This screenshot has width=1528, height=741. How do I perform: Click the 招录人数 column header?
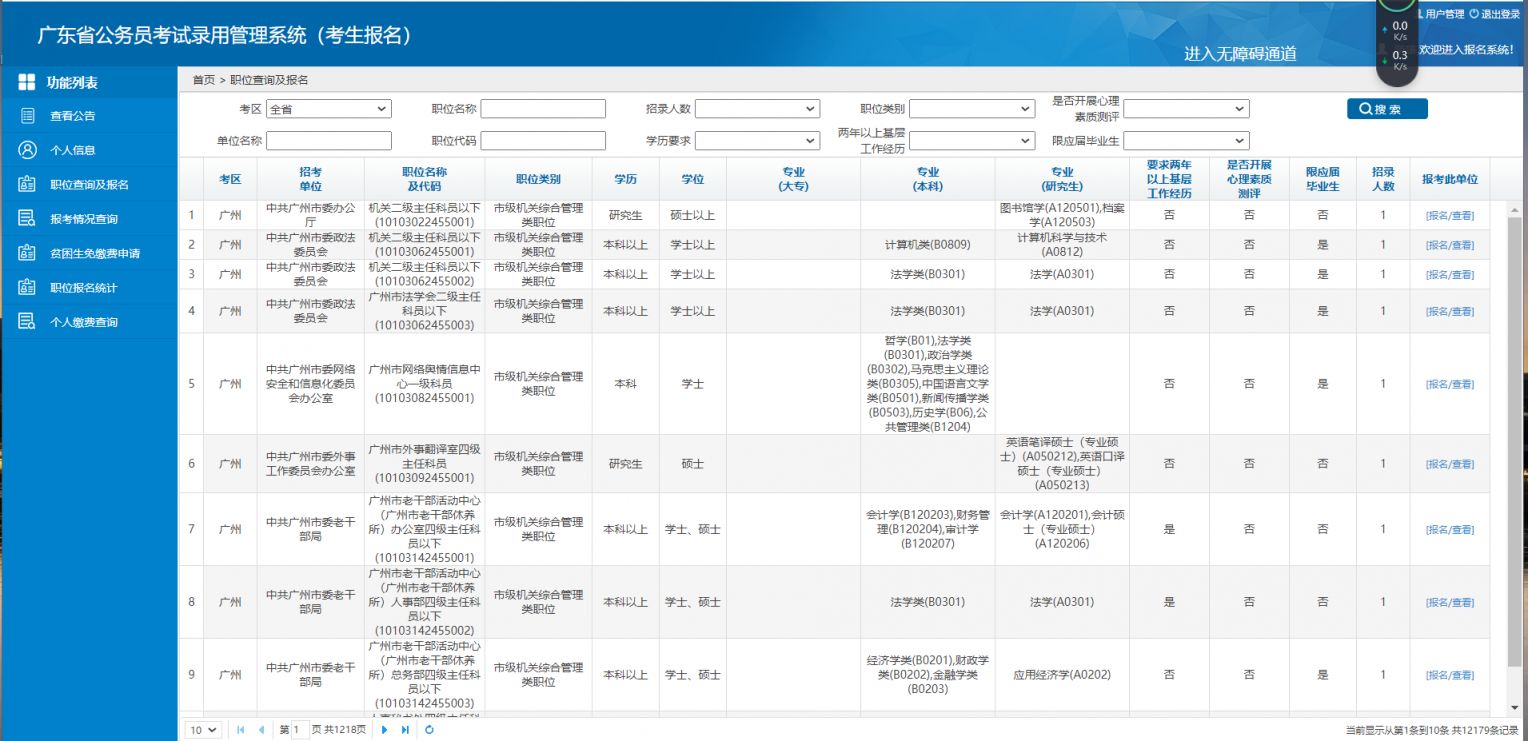pos(1383,179)
